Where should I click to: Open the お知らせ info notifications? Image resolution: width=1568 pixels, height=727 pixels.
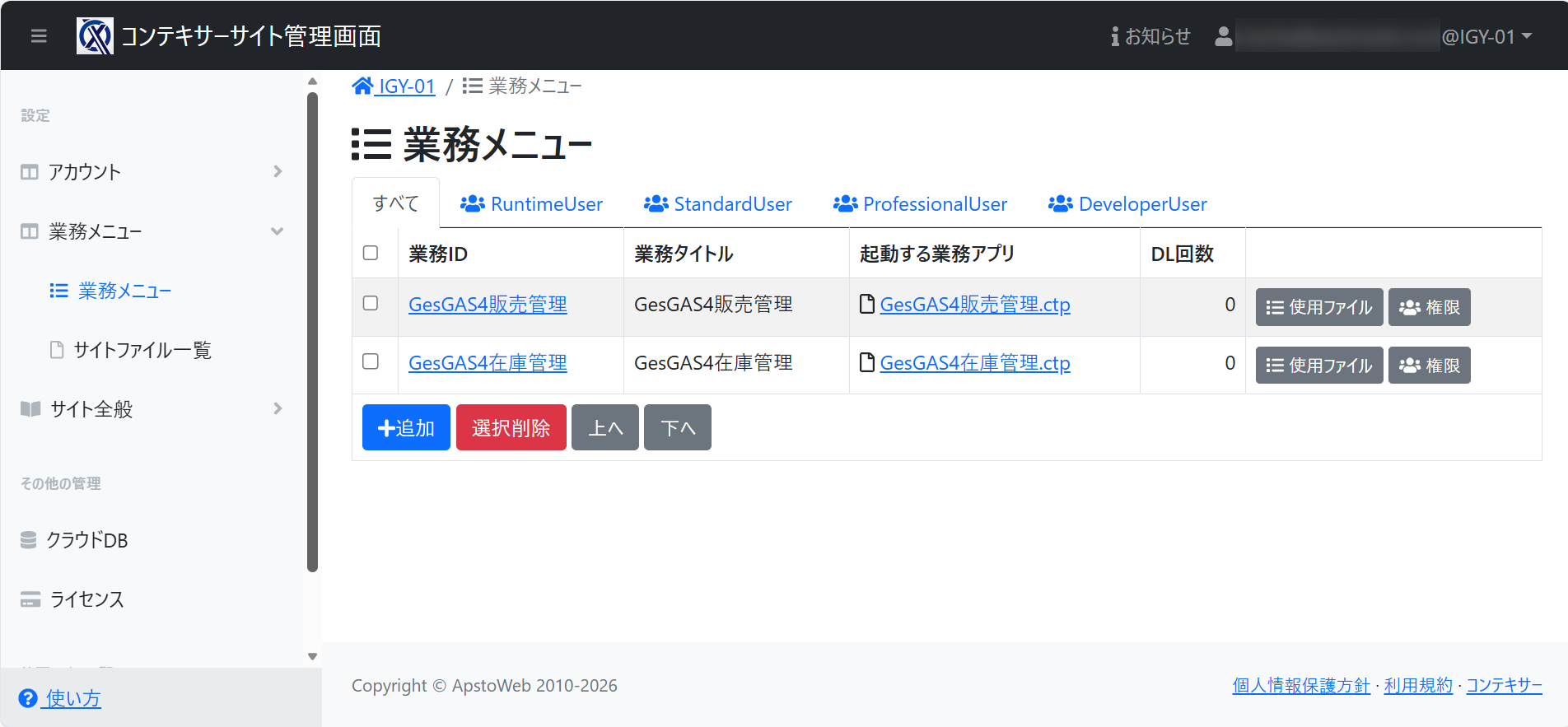pos(1150,36)
